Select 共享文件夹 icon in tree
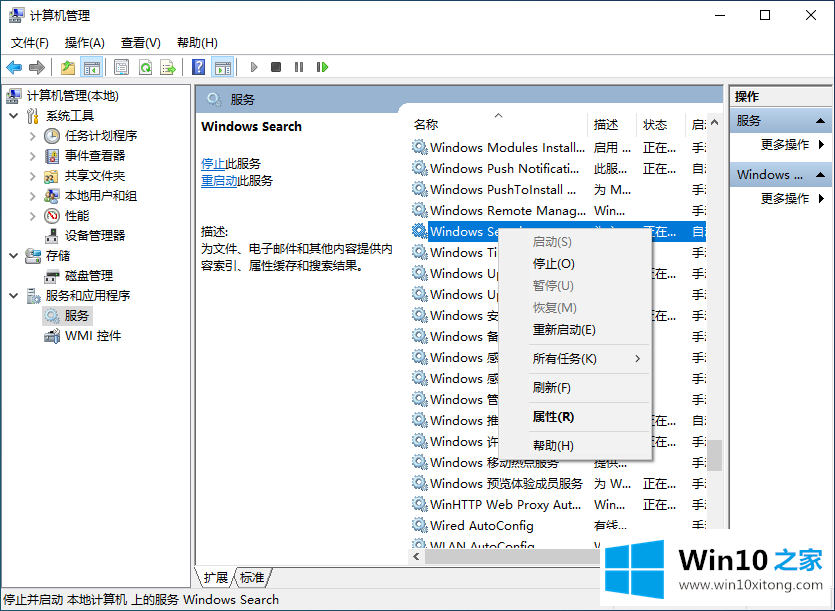Image resolution: width=835 pixels, height=611 pixels. click(52, 176)
